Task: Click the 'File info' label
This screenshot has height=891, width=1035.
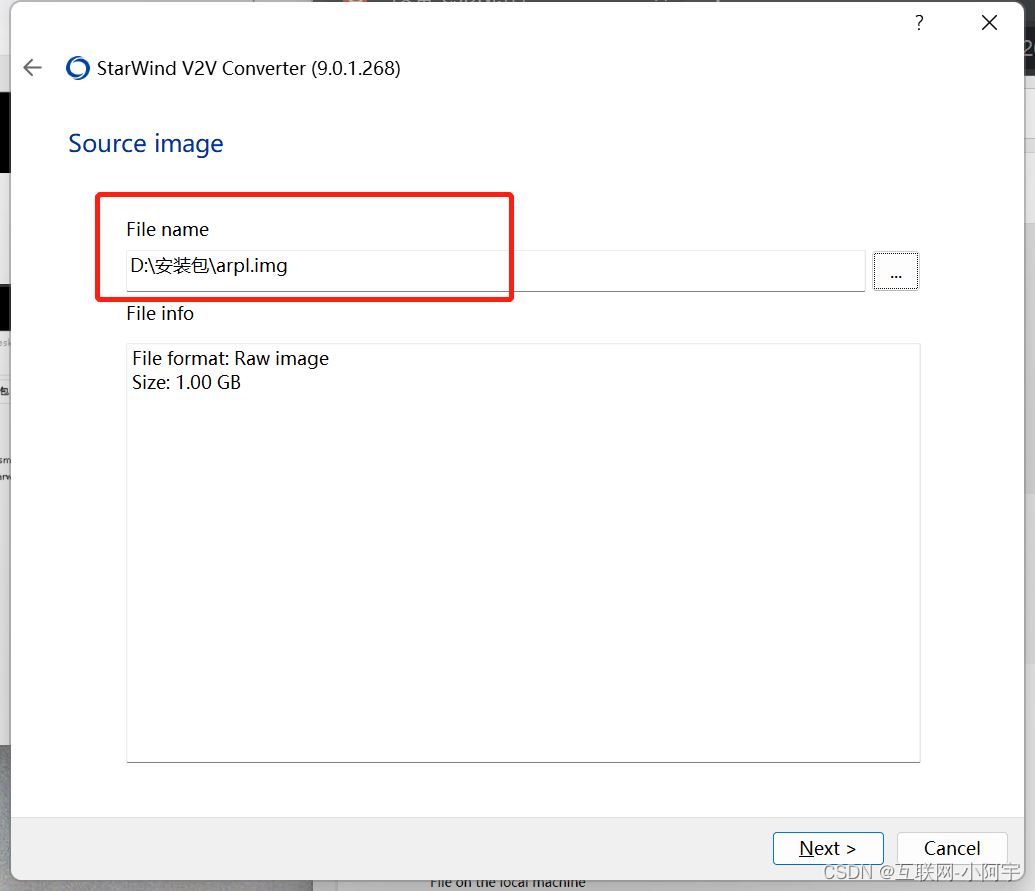Action: coord(160,314)
